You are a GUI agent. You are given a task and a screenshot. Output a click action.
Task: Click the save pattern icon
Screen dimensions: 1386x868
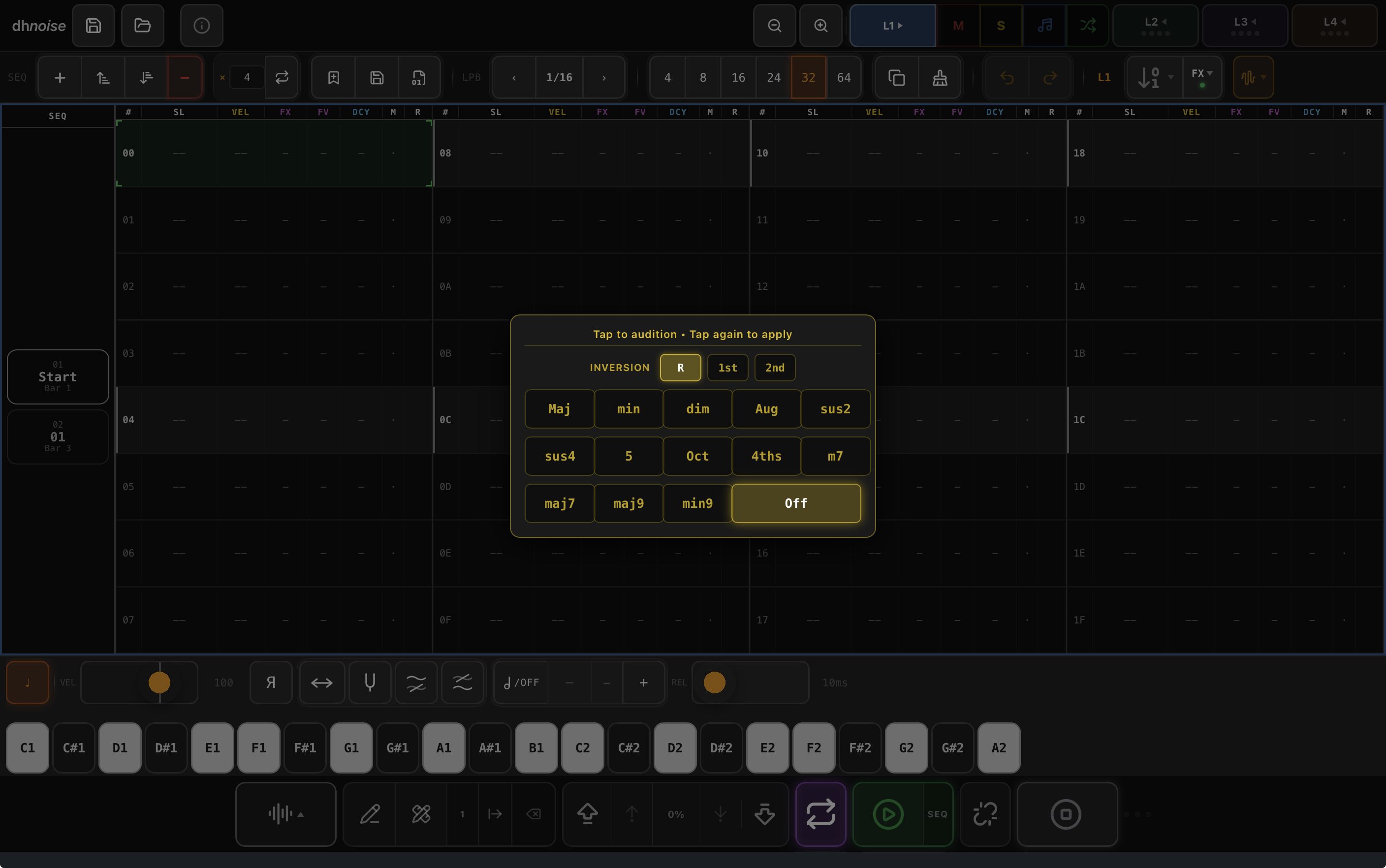click(377, 78)
